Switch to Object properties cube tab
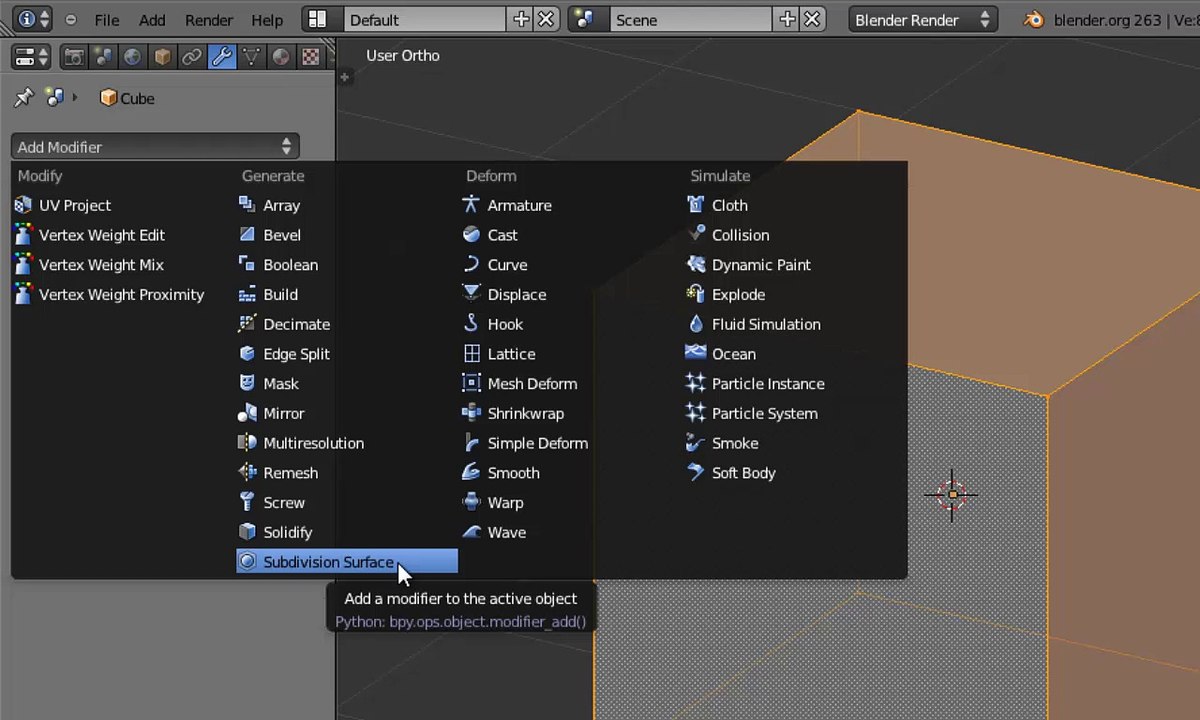This screenshot has width=1200, height=720. 162,57
